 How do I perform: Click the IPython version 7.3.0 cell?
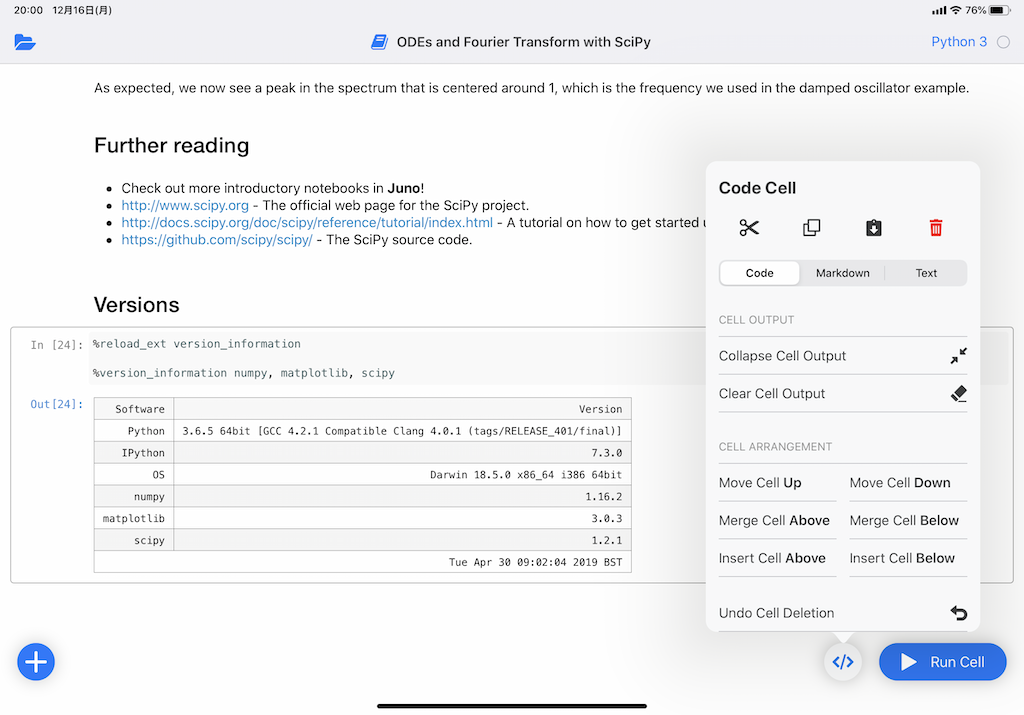(x=402, y=453)
